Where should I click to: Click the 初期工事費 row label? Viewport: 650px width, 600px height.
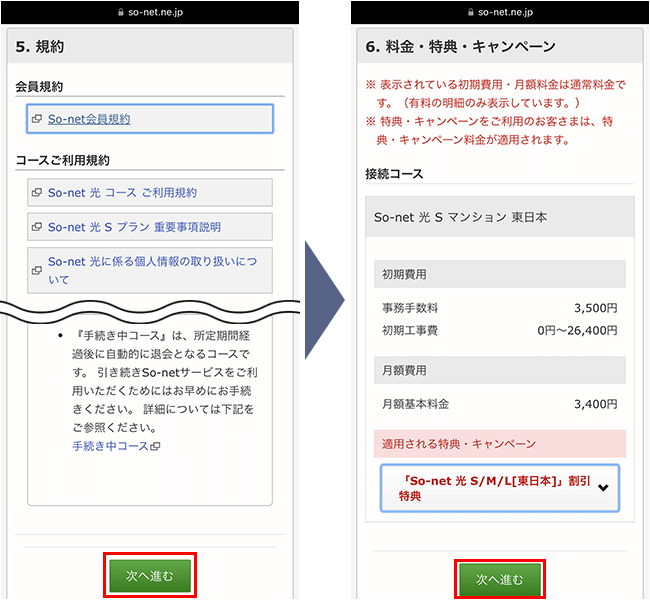point(410,330)
